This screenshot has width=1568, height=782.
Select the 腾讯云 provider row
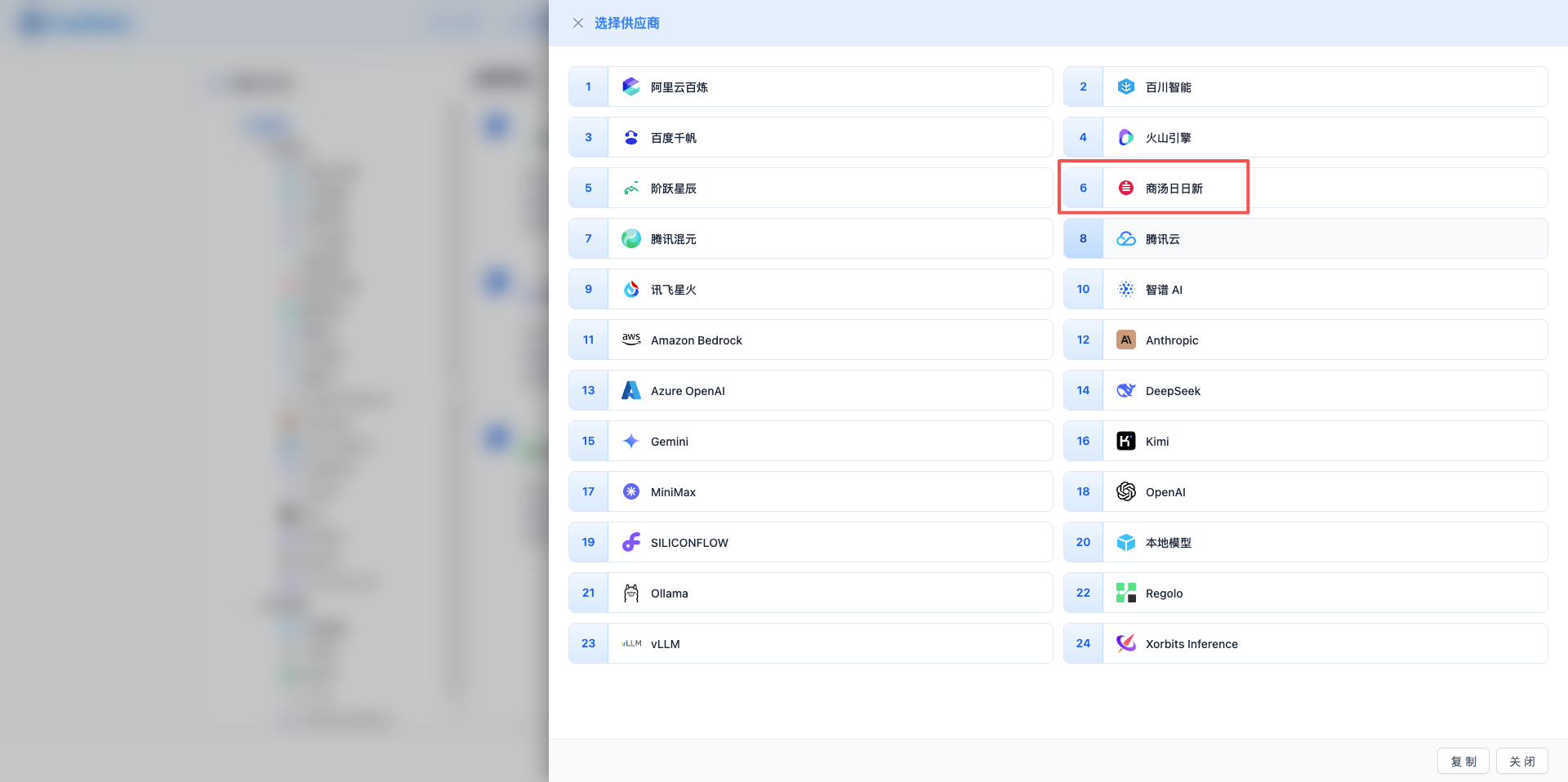tap(1304, 239)
